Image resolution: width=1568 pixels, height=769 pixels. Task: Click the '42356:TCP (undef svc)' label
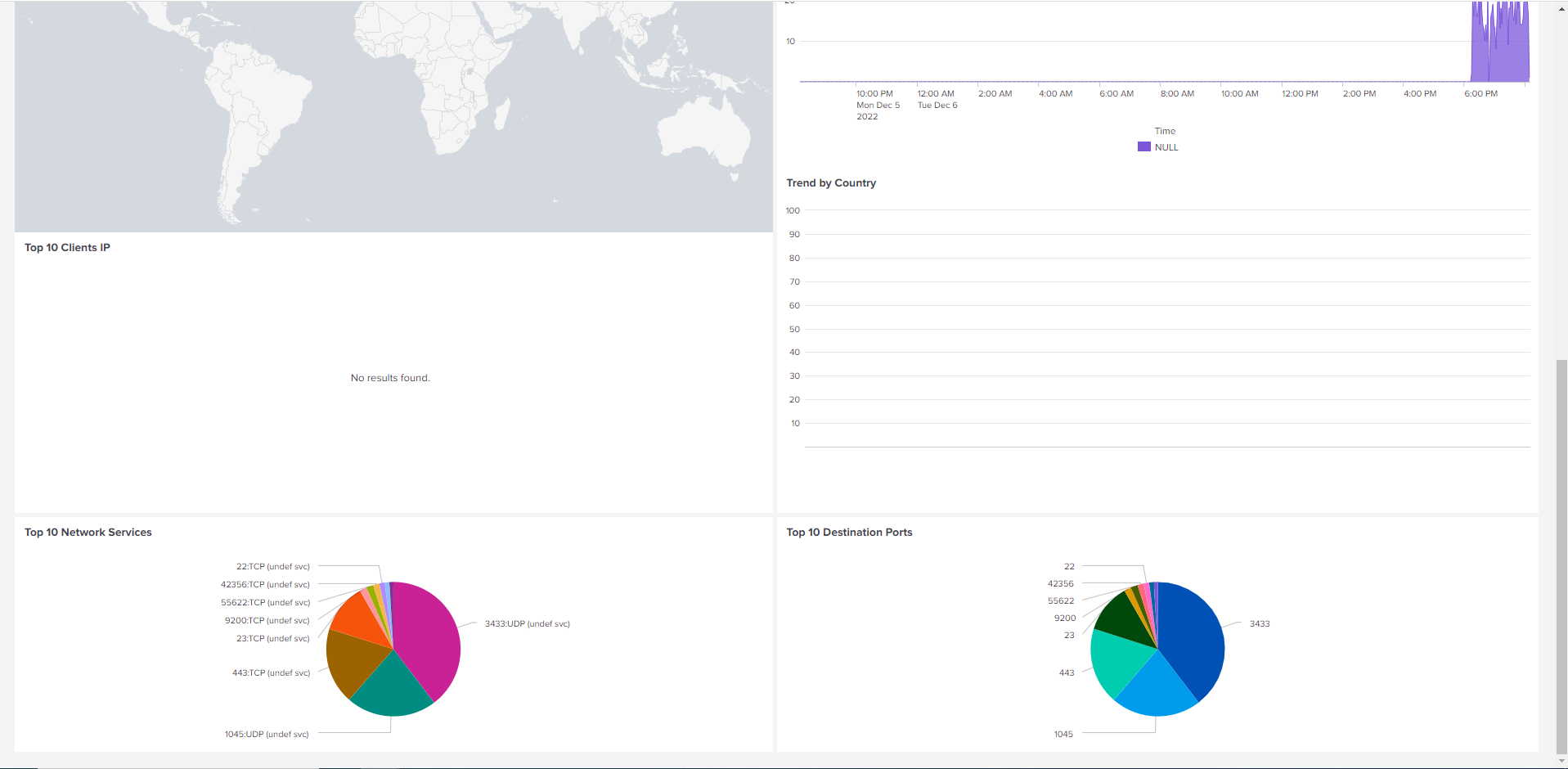[265, 584]
